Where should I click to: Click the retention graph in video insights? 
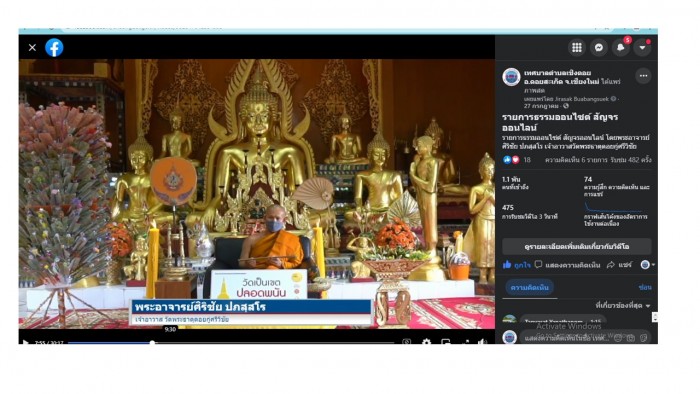pos(613,208)
